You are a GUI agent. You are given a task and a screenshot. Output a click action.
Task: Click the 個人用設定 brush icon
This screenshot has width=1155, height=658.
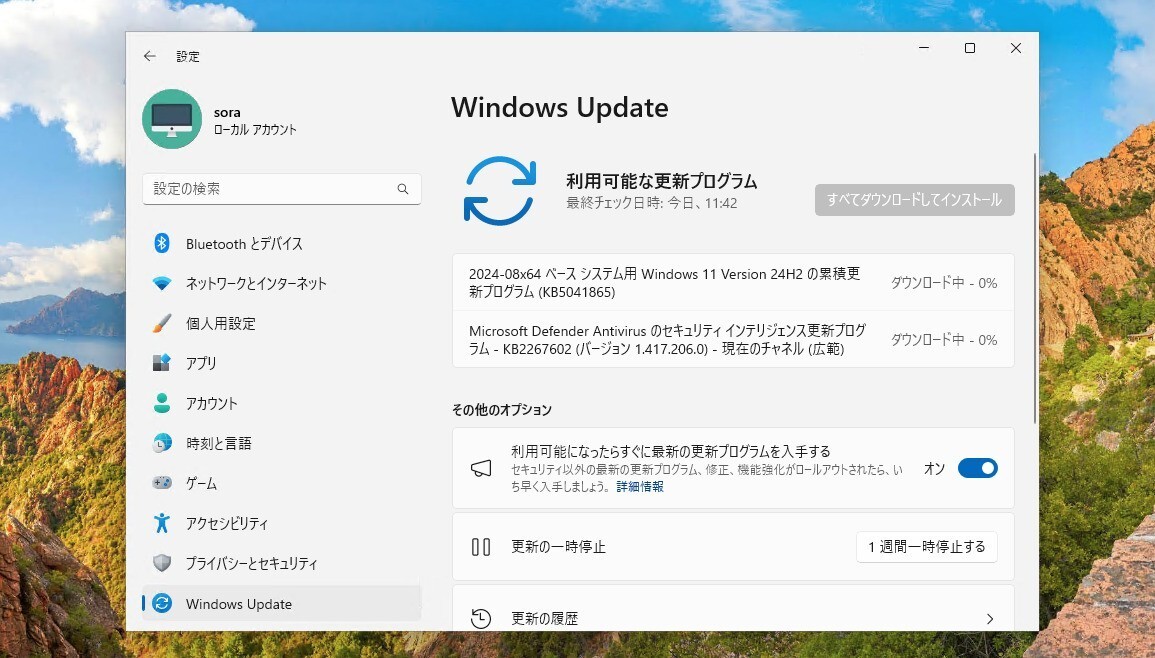(165, 323)
